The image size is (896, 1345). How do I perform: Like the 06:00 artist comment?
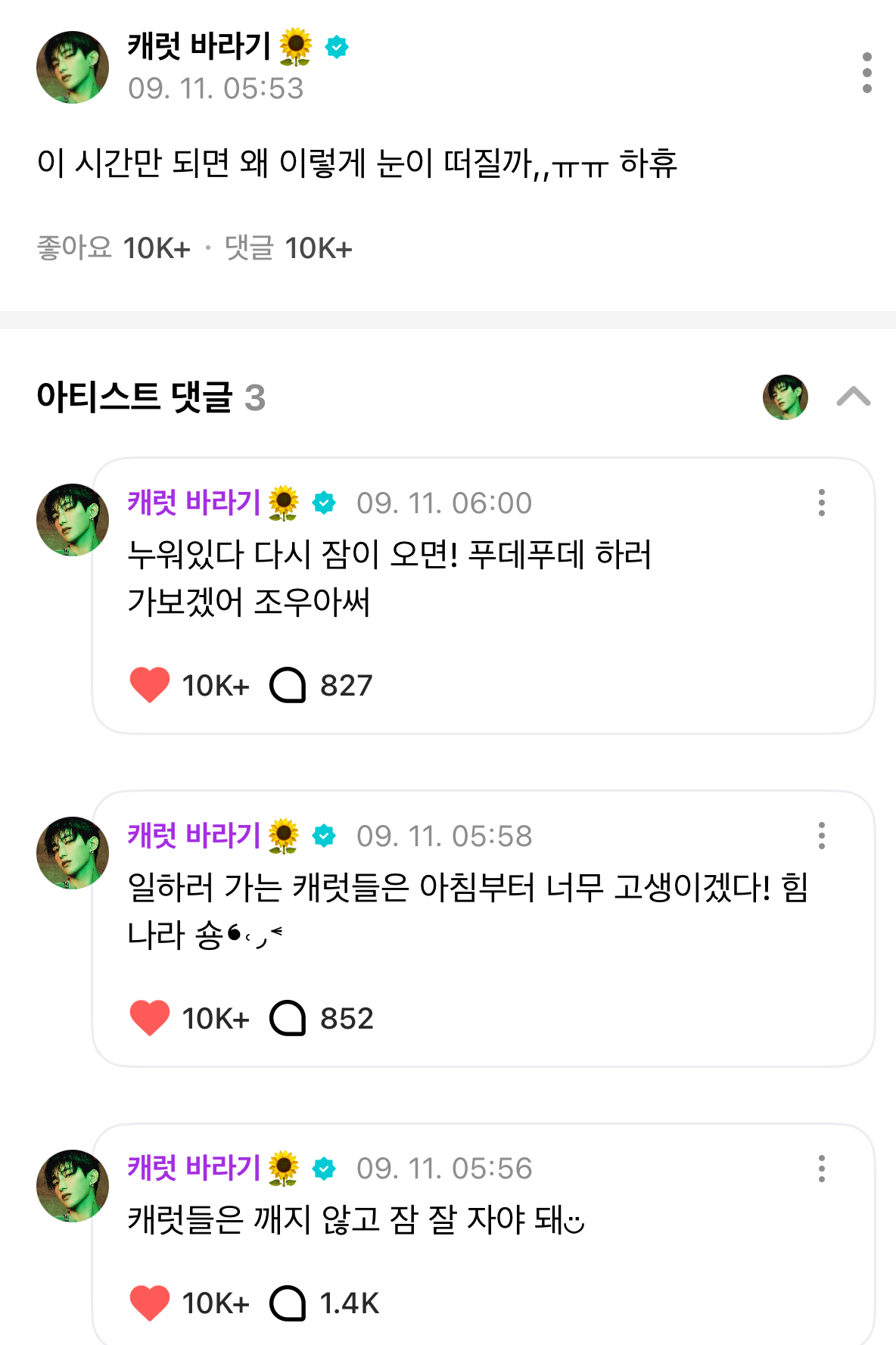150,685
